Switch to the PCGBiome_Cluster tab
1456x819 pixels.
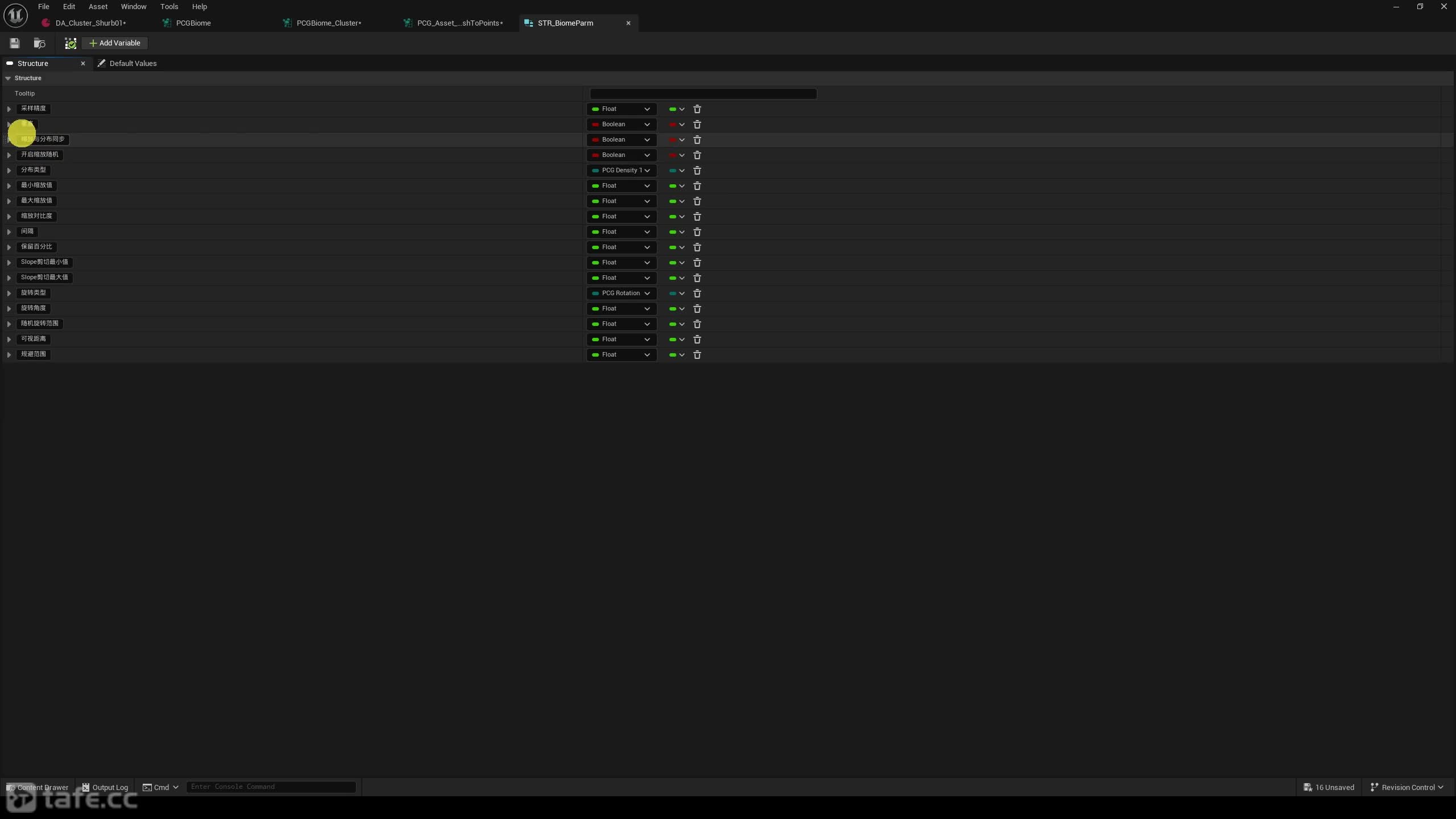click(328, 23)
